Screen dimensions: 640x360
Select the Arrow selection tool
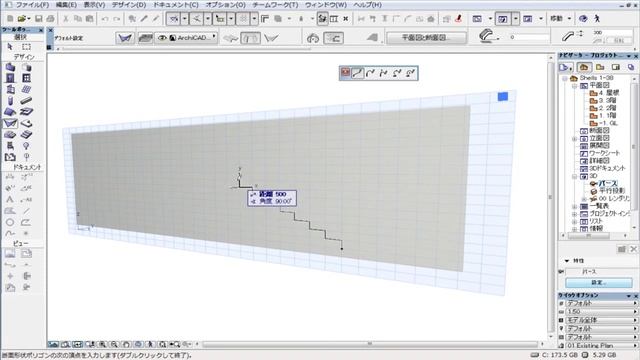coord(10,47)
